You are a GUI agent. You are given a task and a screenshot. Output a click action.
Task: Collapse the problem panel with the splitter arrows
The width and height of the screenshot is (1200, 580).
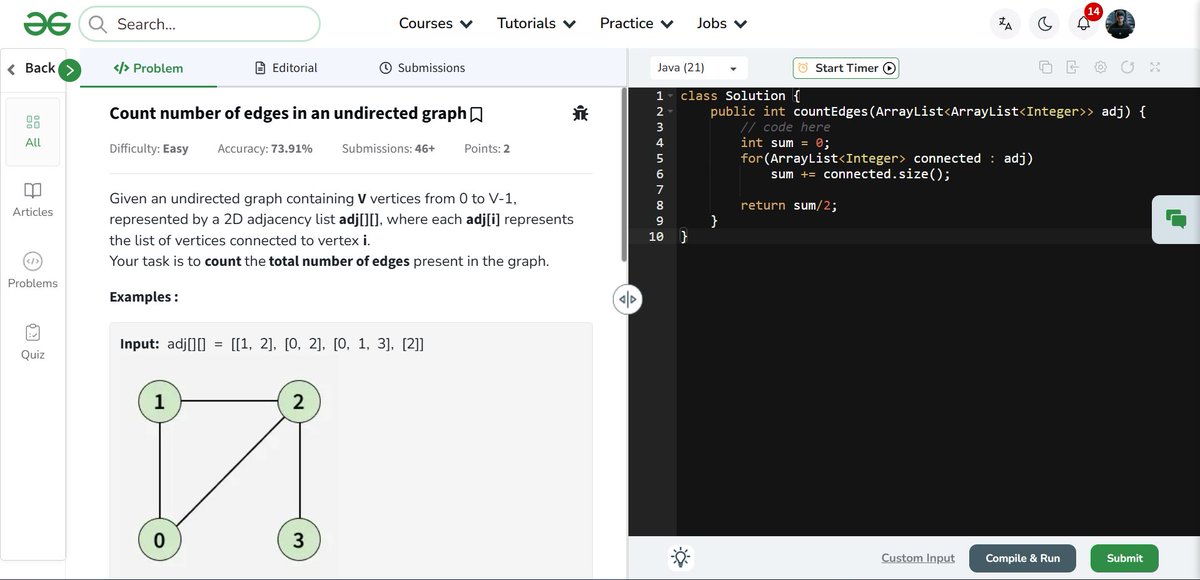point(627,298)
